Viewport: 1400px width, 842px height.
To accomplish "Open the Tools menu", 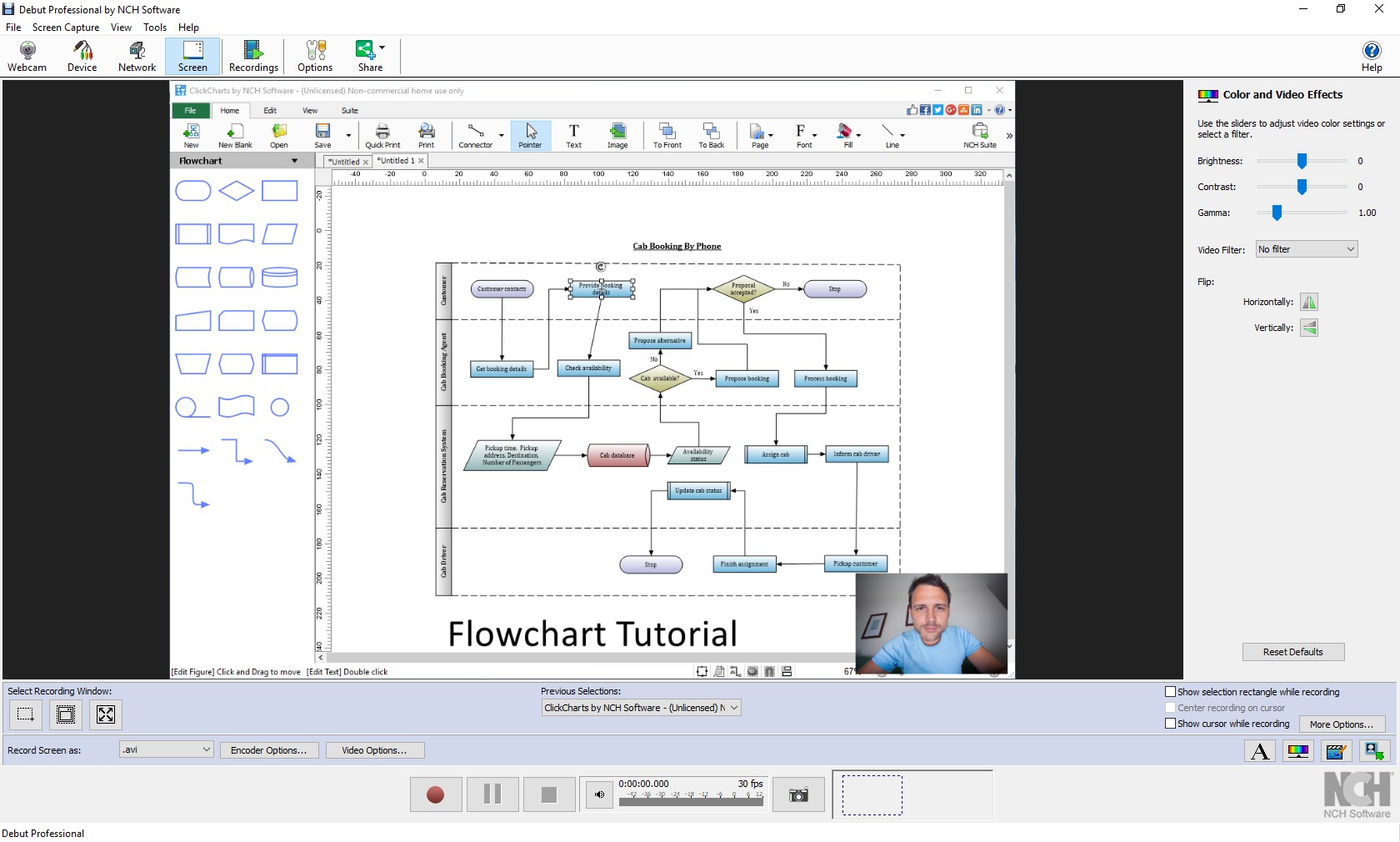I will (x=154, y=27).
